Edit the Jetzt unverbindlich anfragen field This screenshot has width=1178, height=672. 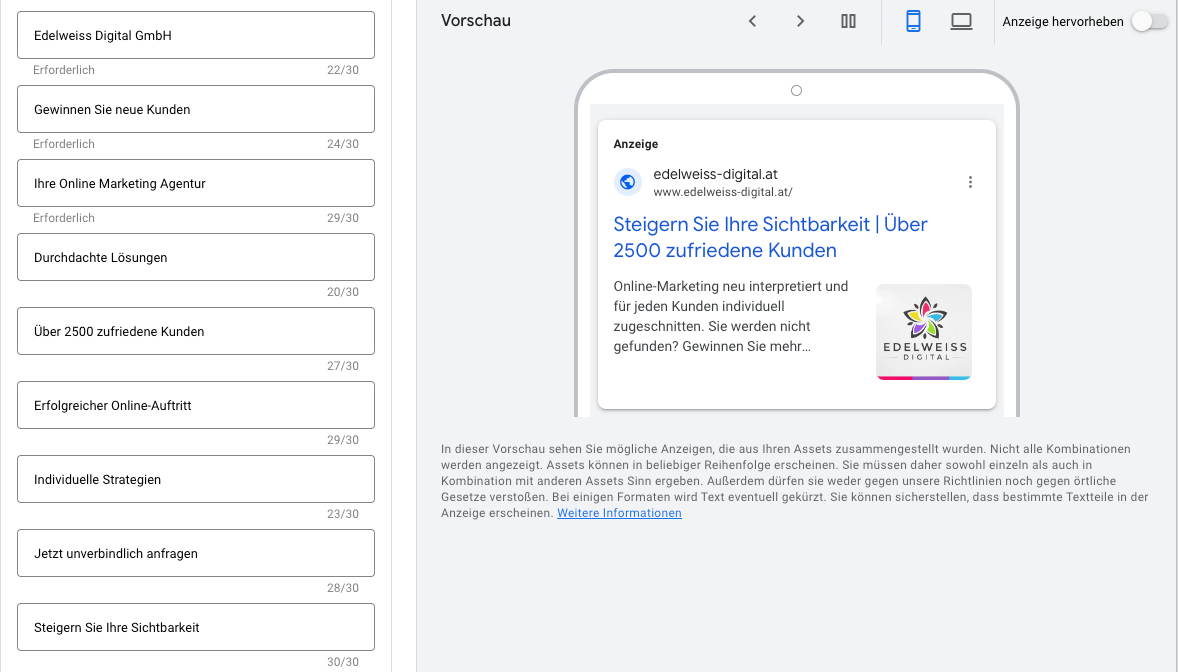click(196, 553)
